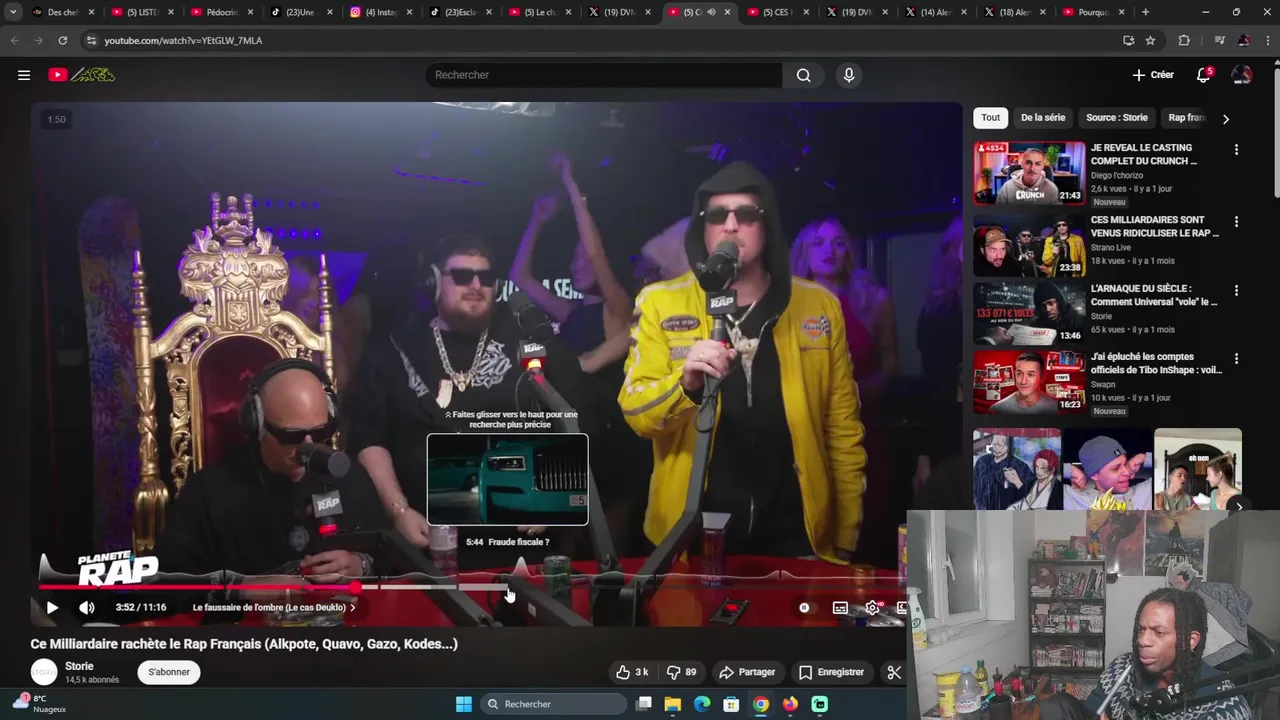Screen dimensions: 1280x720
Task: Open options menu for 'CES MILLIARDAIRES' video
Action: pyautogui.click(x=1236, y=221)
